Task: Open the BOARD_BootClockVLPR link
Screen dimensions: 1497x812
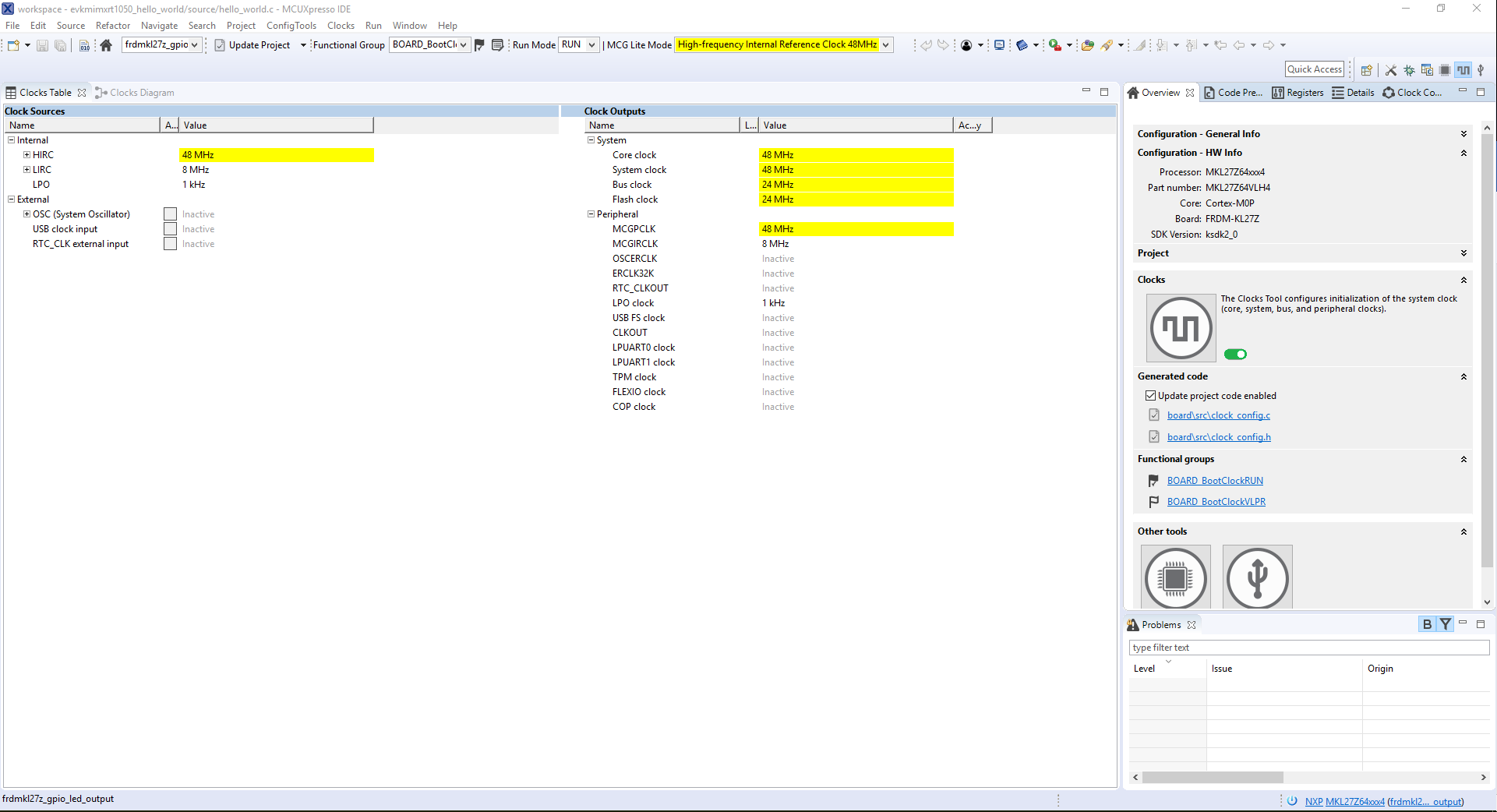Action: coord(1216,502)
